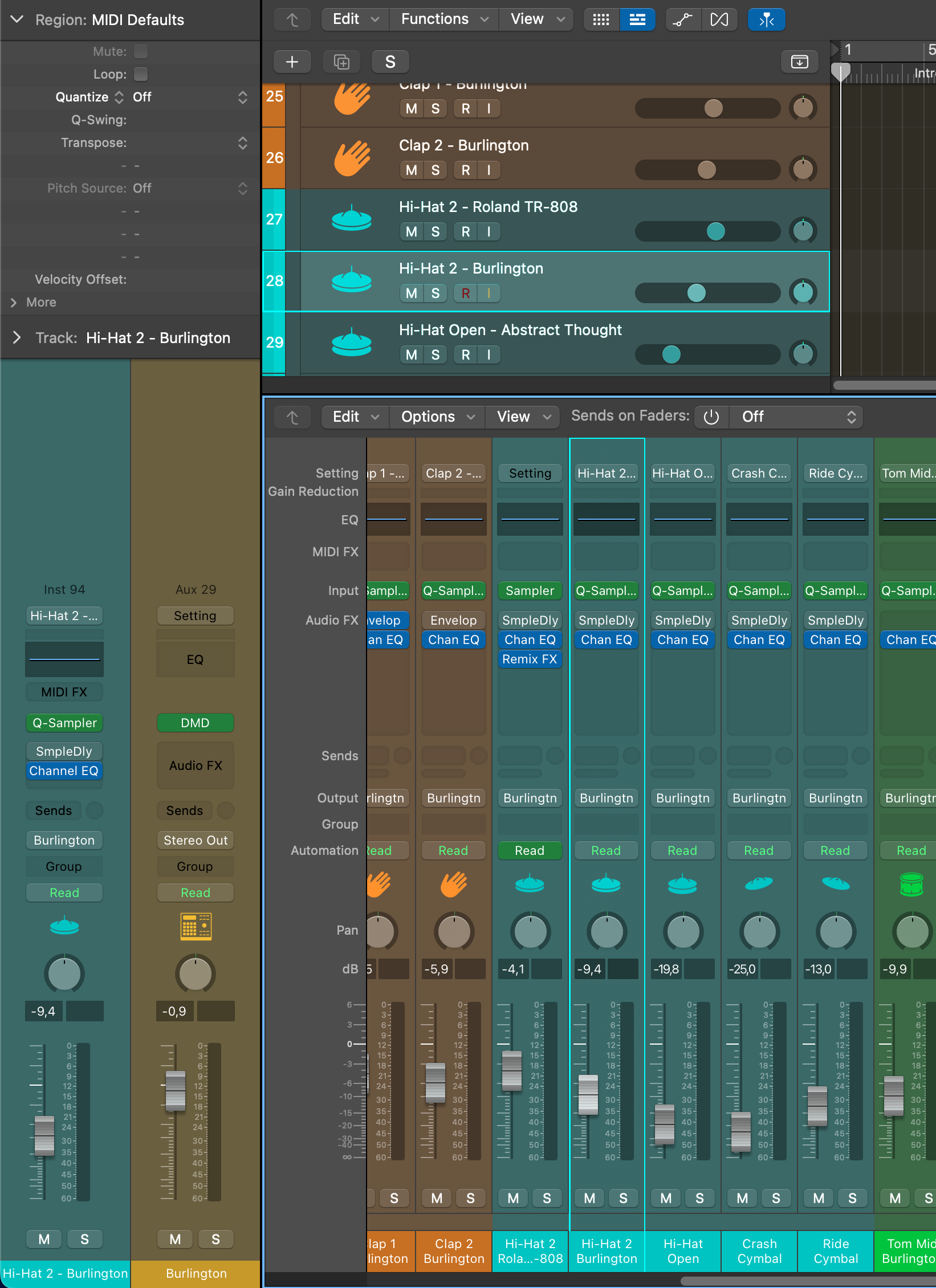Mute the Clap 2 - Burlington track header
Image resolution: width=936 pixels, height=1288 pixels.
[x=411, y=170]
